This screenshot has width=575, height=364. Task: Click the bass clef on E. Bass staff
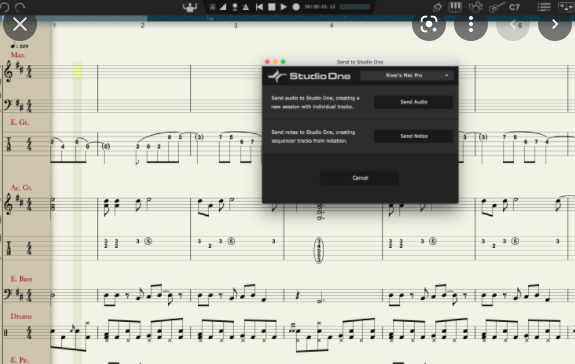[x=7, y=295]
